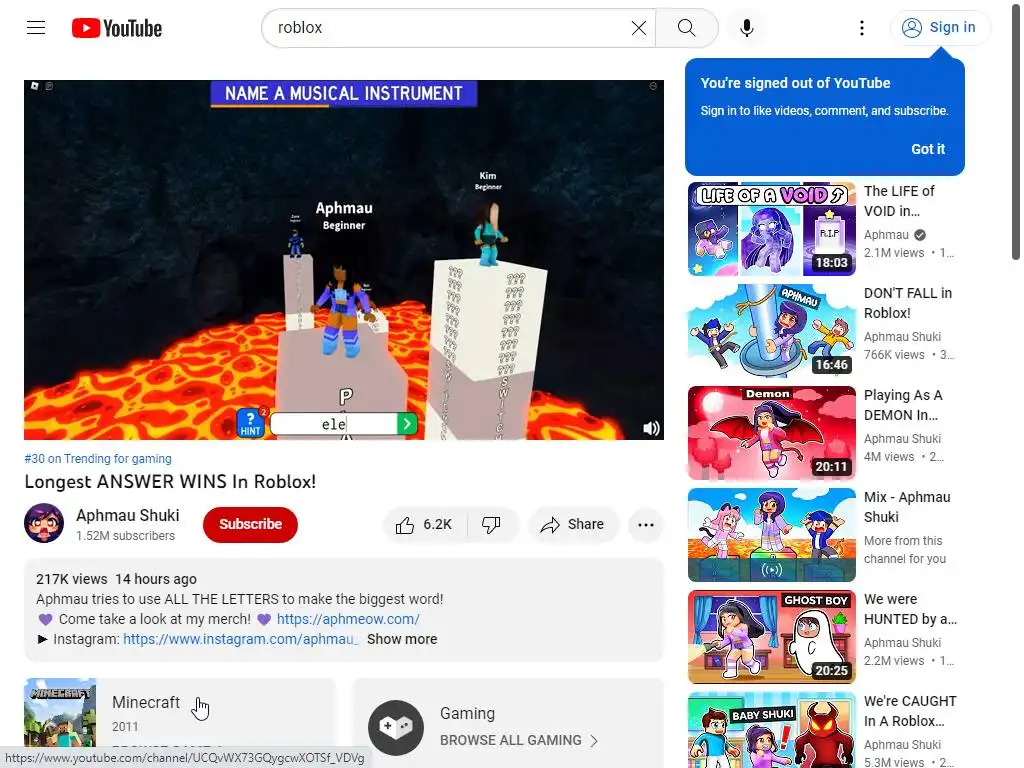Open We're CAUGHT In A Roblox title
Viewport: 1024px width, 768px height.
[x=910, y=711]
